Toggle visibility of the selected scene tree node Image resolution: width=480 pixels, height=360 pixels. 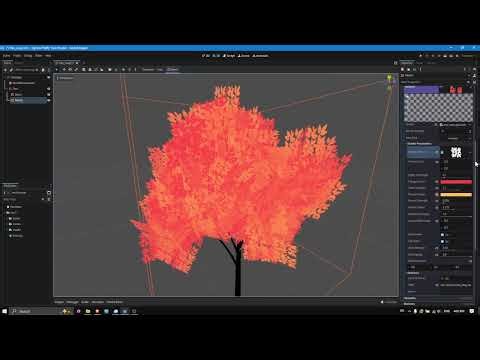pyautogui.click(x=49, y=100)
